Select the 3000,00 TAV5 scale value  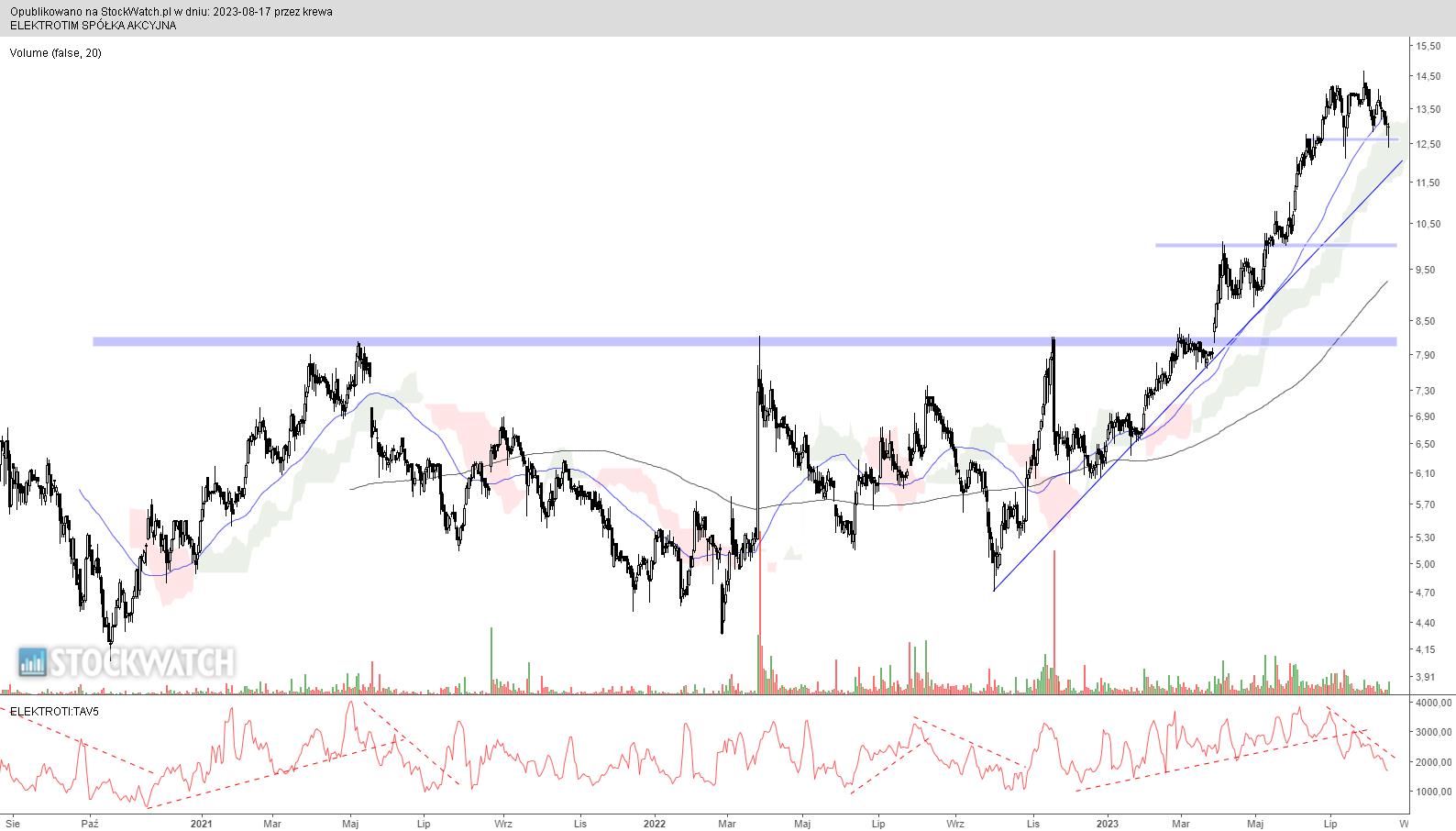tap(1433, 732)
